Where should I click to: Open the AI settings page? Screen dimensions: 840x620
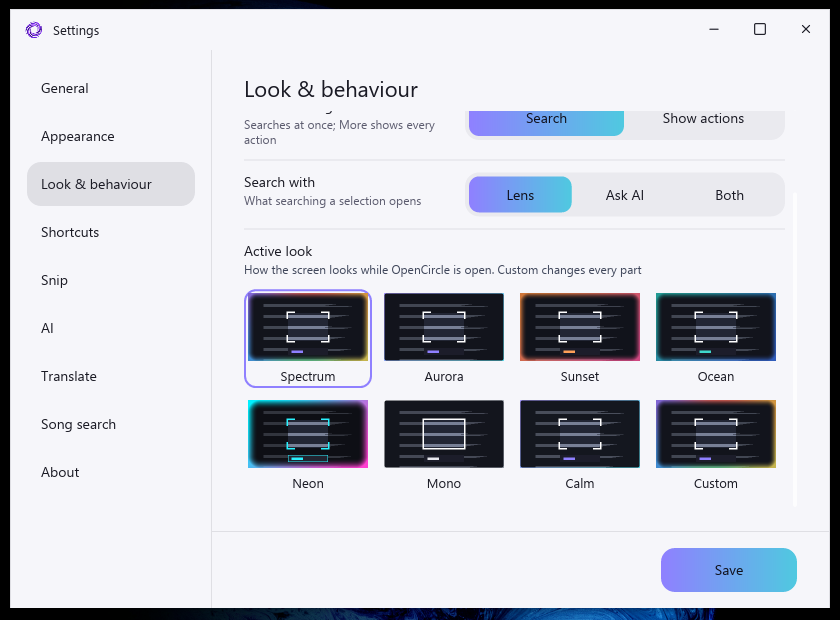click(x=111, y=328)
